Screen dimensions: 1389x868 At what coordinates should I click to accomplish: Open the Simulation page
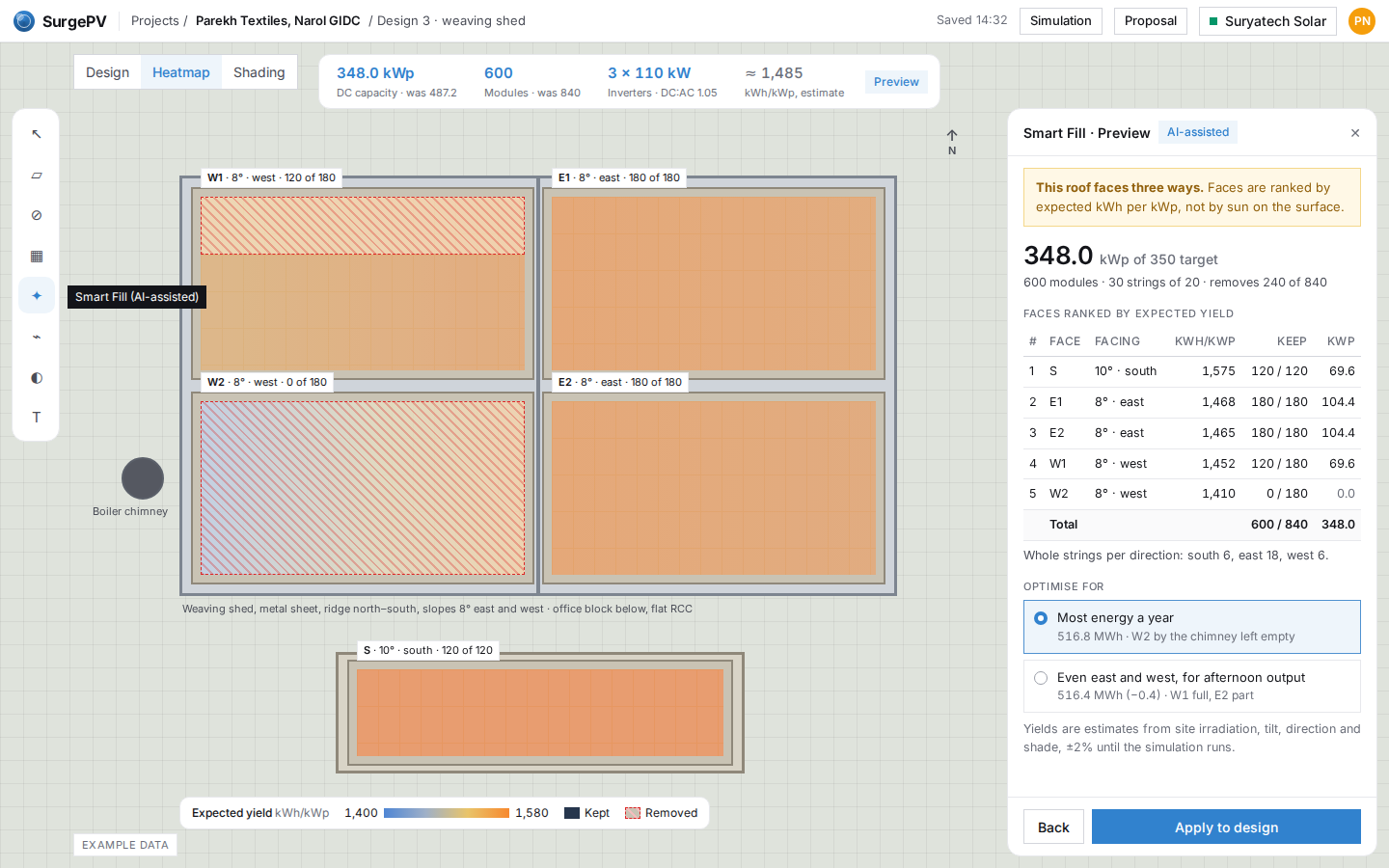click(1060, 21)
